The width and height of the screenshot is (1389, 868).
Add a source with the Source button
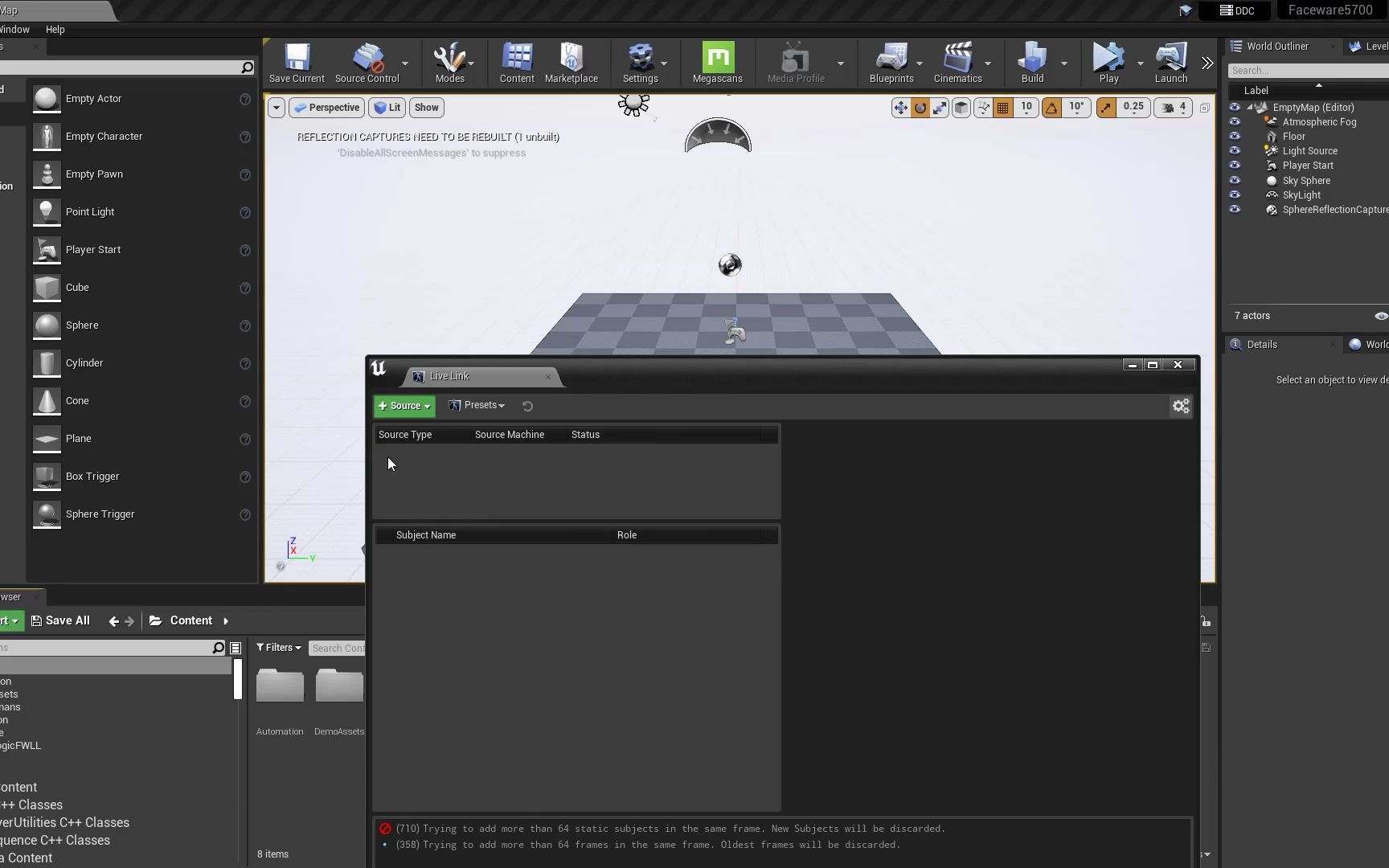pyautogui.click(x=404, y=406)
